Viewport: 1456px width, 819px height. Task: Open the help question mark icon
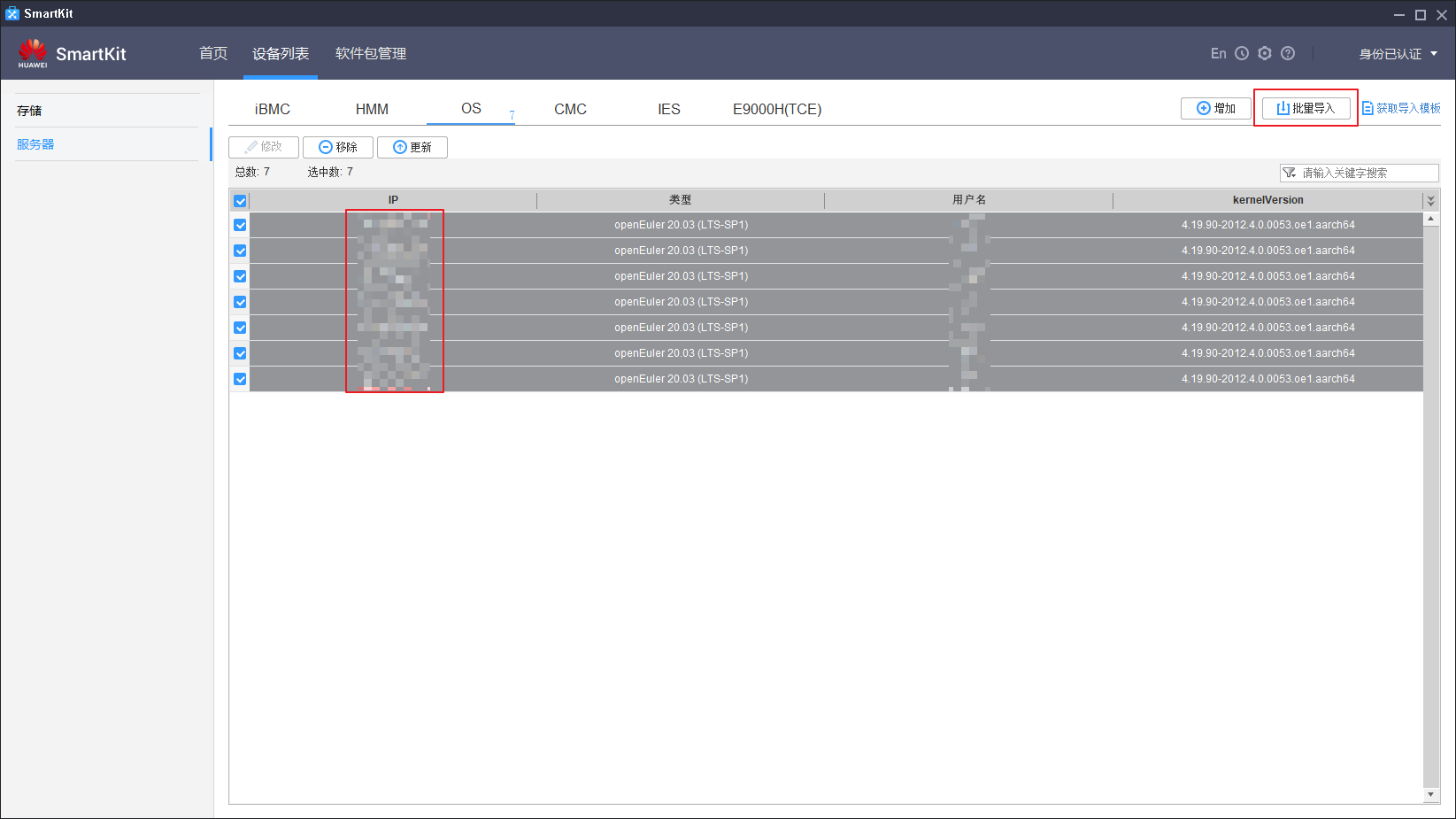point(1288,54)
